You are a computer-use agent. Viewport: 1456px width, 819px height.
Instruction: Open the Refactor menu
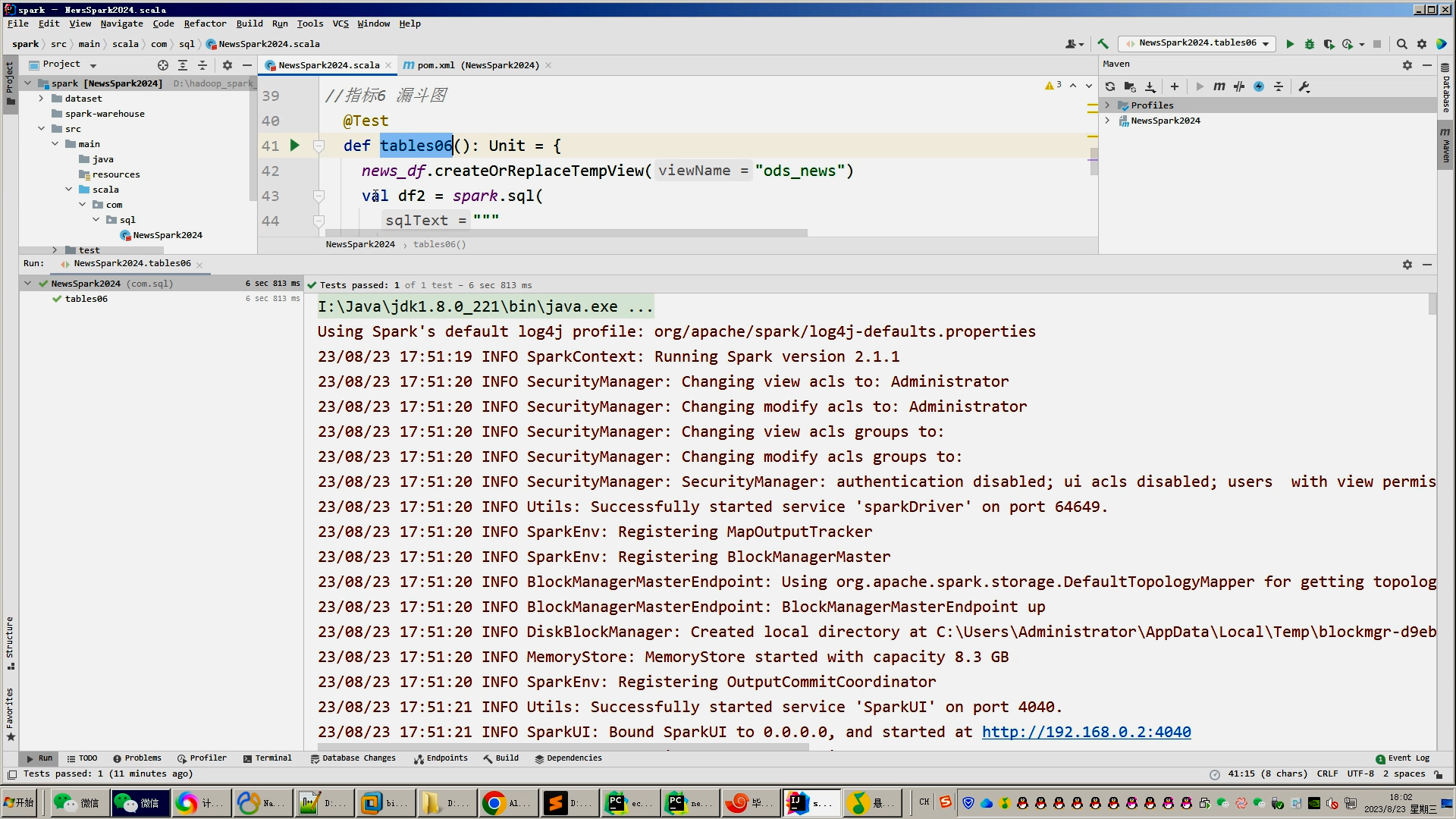point(205,24)
